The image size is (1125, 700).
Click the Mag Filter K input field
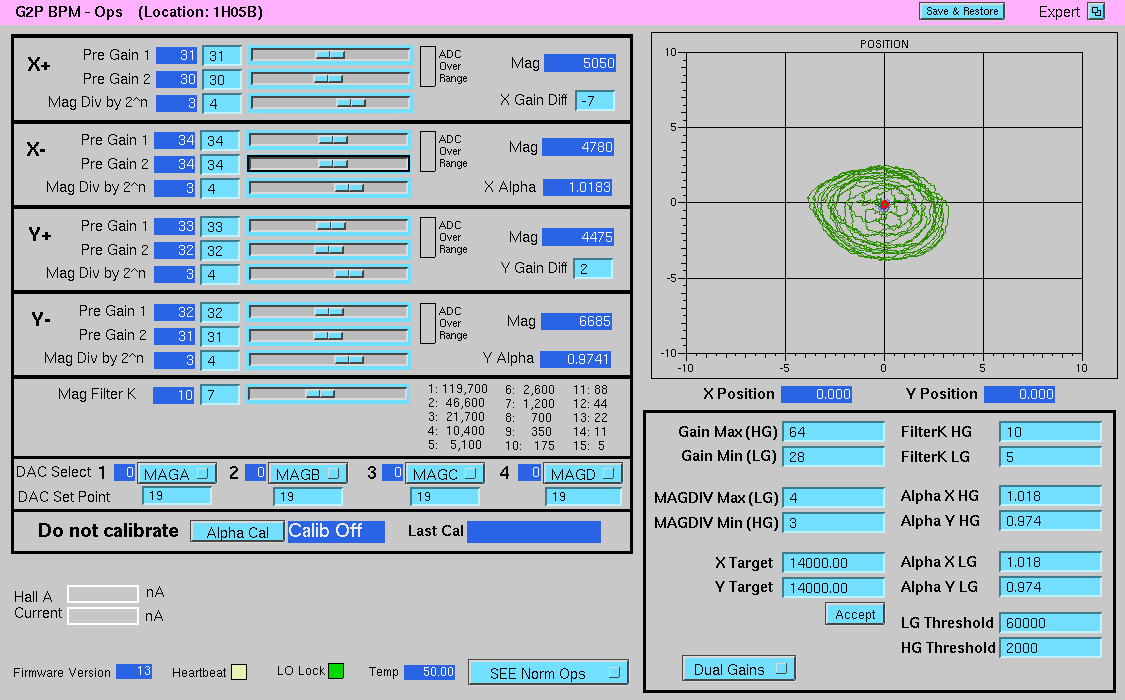(x=220, y=394)
